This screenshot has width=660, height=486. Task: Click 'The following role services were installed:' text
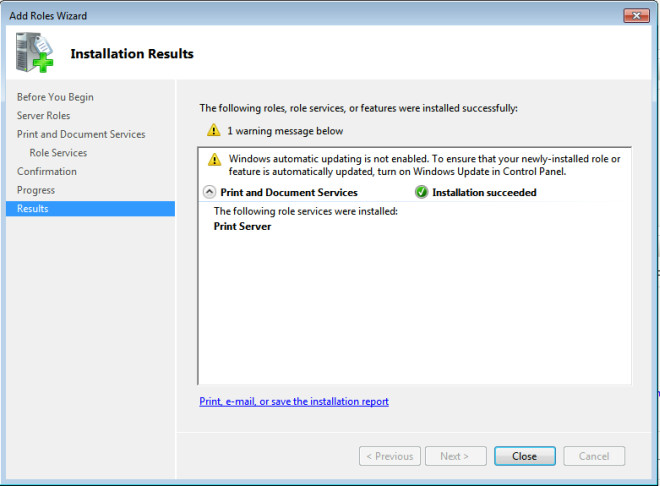306,211
